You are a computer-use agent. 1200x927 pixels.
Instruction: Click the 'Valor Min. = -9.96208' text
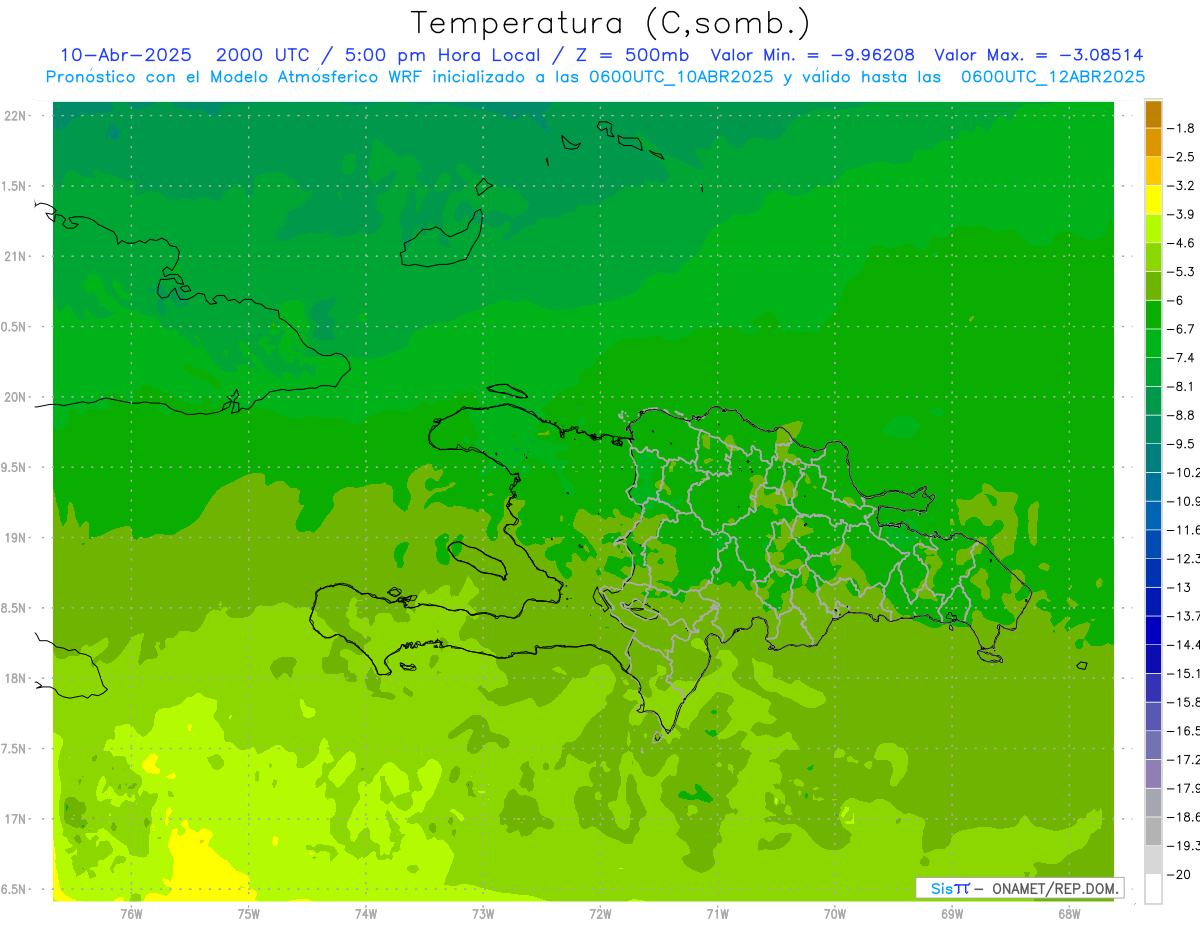pyautogui.click(x=812, y=55)
